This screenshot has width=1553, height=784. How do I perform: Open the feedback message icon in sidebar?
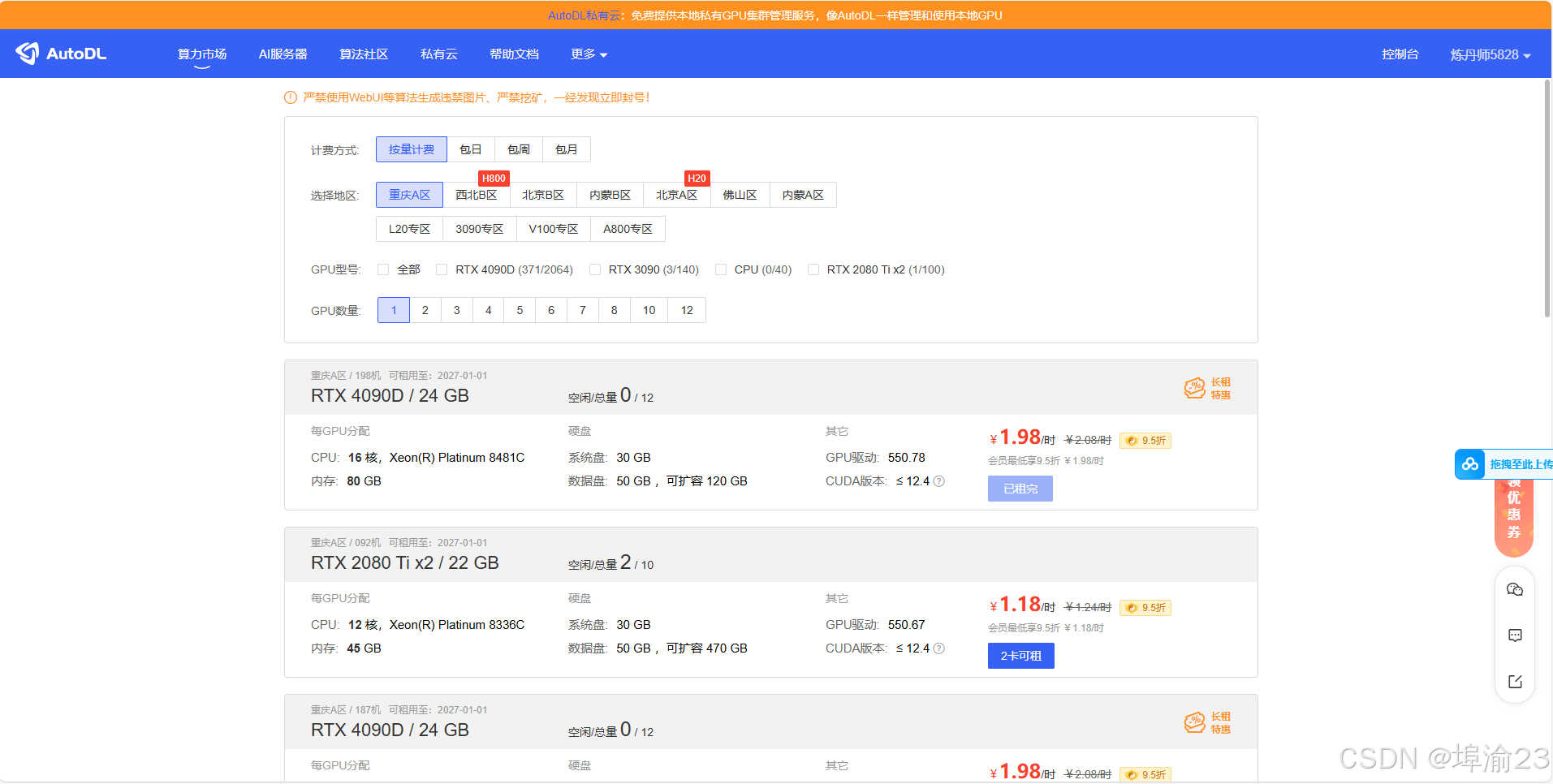pyautogui.click(x=1515, y=635)
